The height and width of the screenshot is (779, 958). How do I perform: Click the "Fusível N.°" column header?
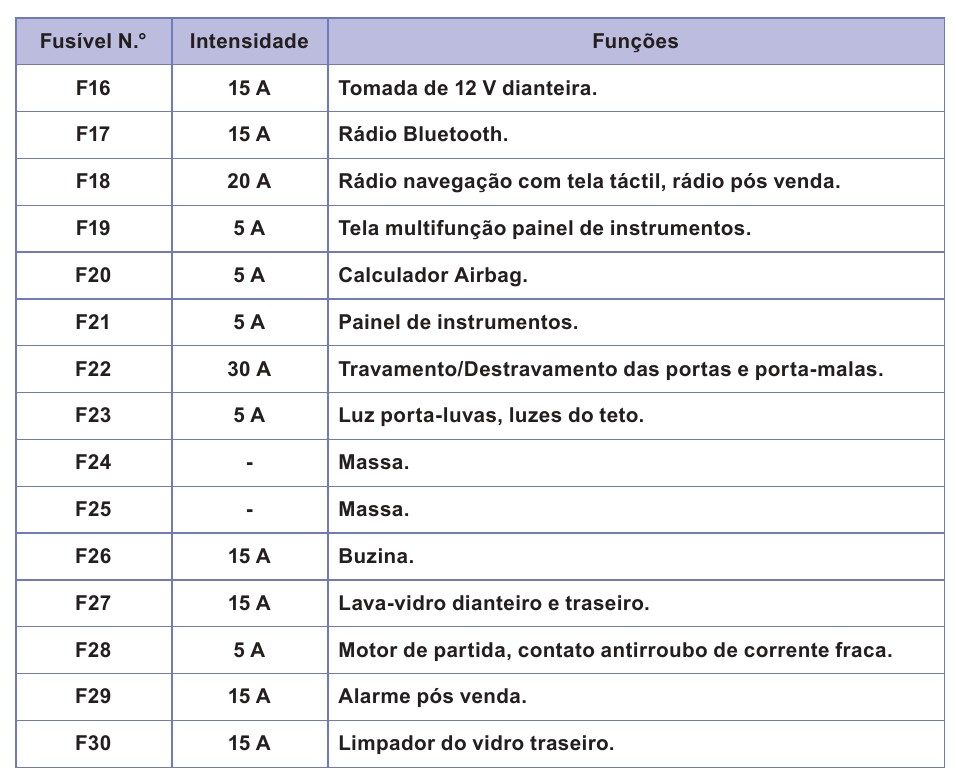point(93,42)
